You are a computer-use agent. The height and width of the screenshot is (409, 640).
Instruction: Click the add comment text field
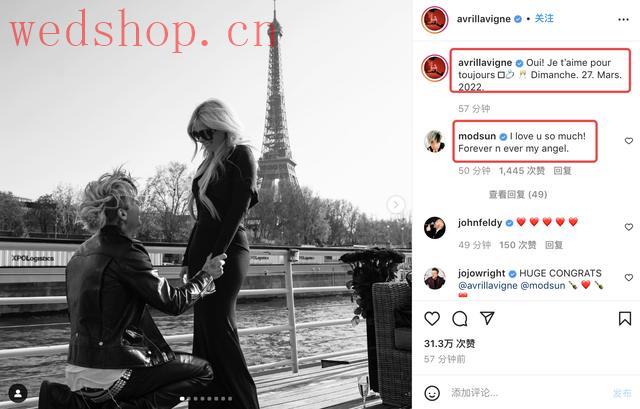[527, 393]
